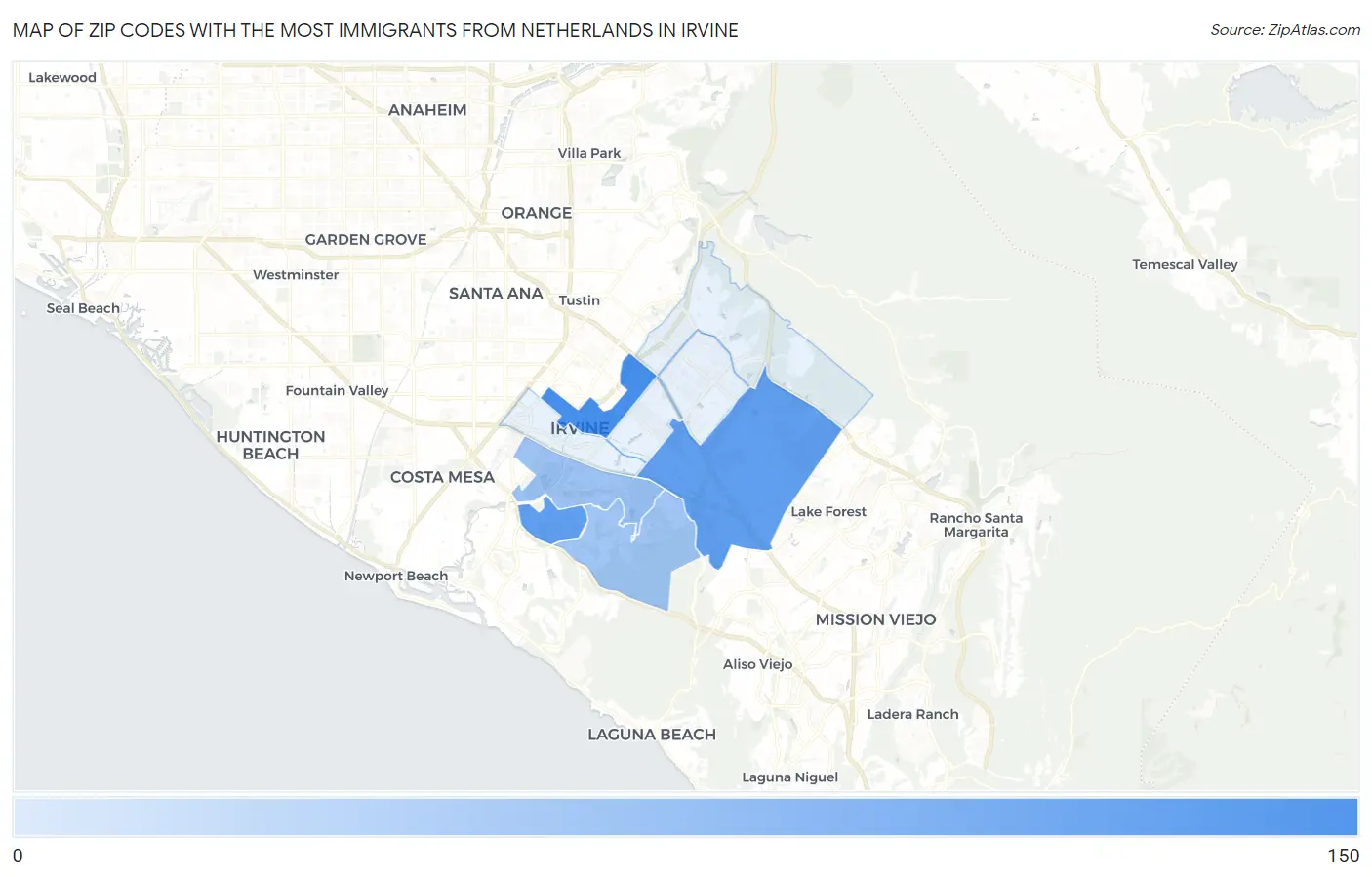Click the Tustin label

click(x=580, y=300)
